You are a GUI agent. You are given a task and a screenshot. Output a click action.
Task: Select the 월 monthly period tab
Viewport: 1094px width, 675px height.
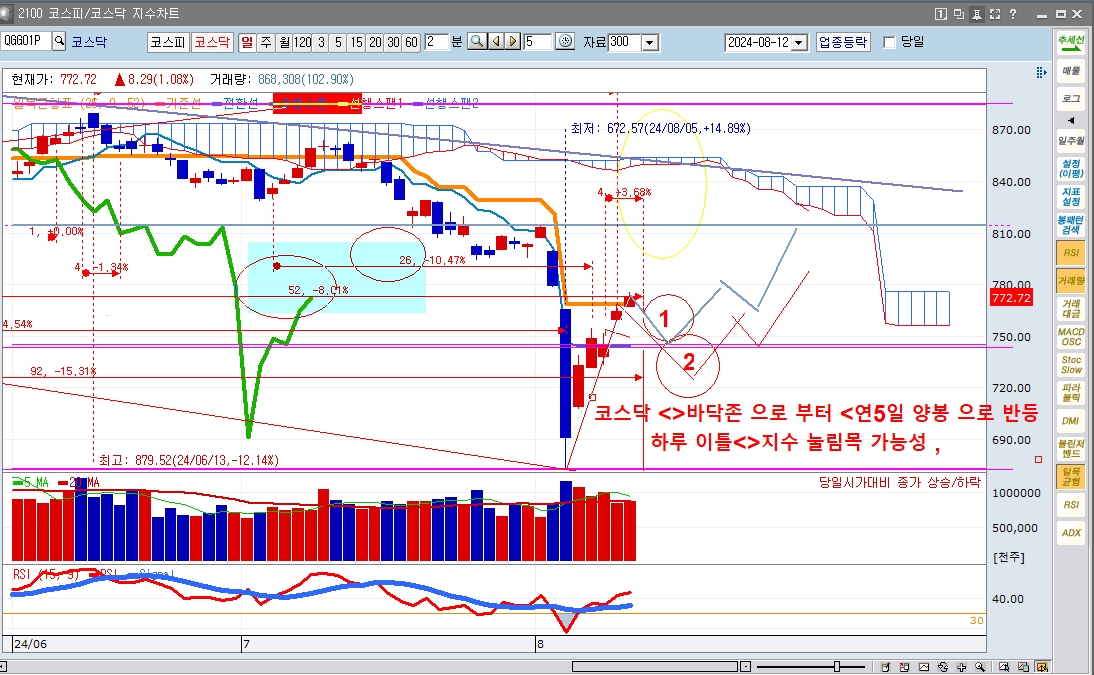(284, 42)
